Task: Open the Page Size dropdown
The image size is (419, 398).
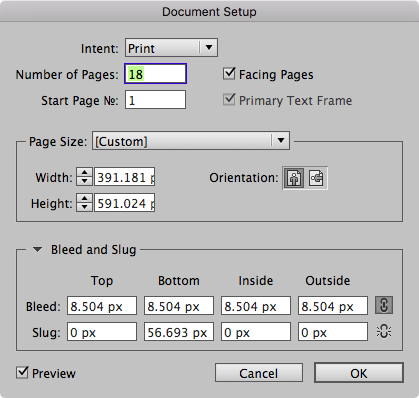Action: click(191, 141)
